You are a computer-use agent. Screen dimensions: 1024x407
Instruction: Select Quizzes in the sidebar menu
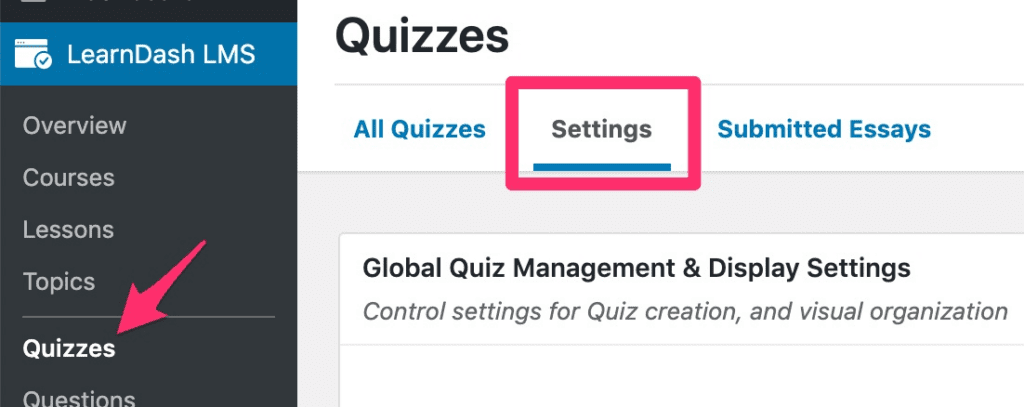[x=69, y=348]
